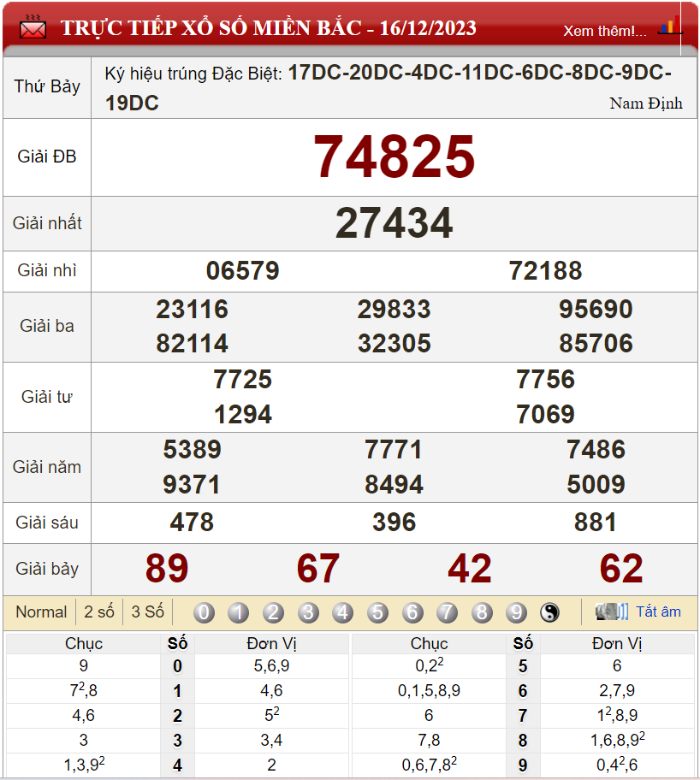
Task: Click second prize number 06579
Action: pos(243,271)
